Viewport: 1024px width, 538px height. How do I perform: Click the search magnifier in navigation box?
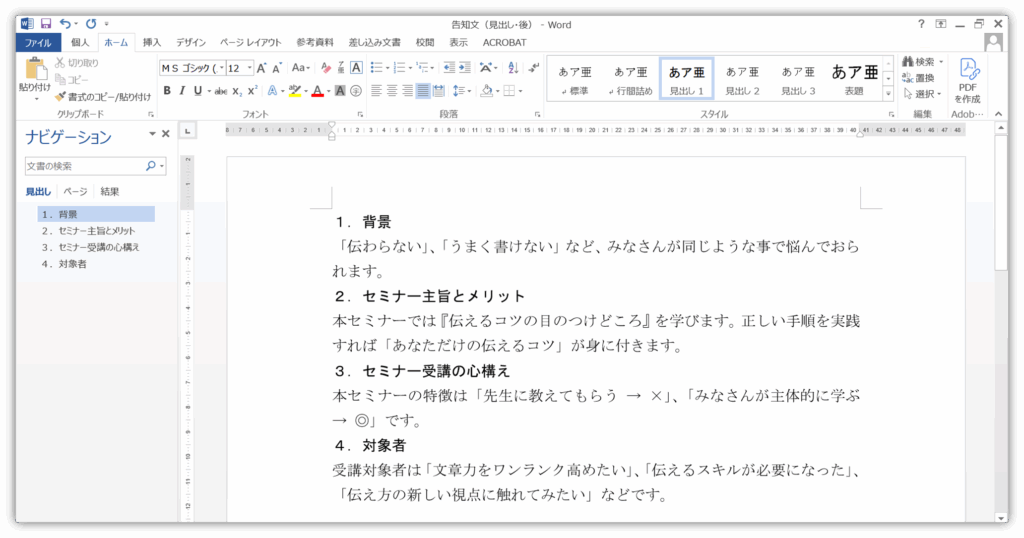[151, 166]
